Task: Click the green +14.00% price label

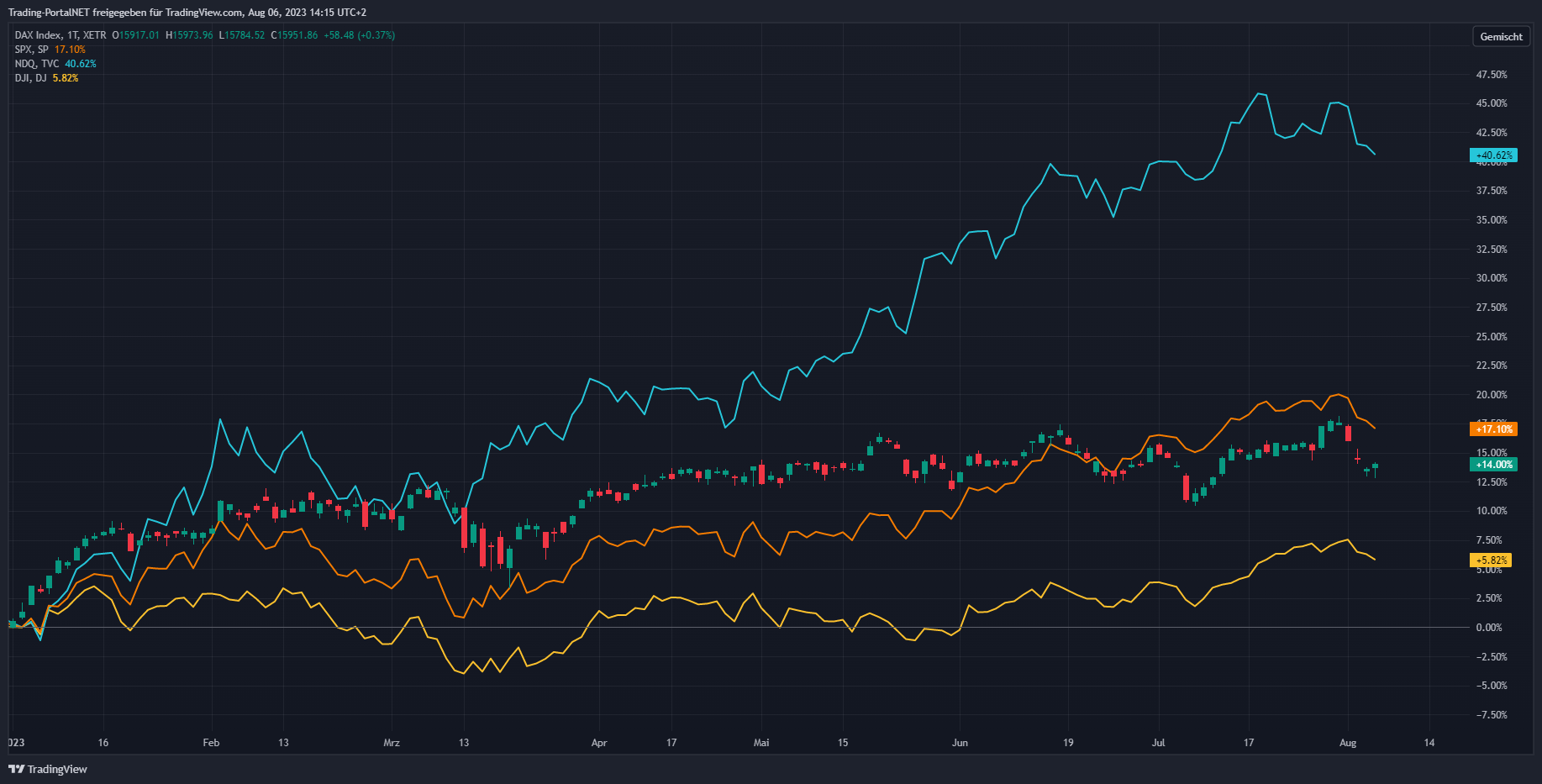Action: tap(1493, 465)
